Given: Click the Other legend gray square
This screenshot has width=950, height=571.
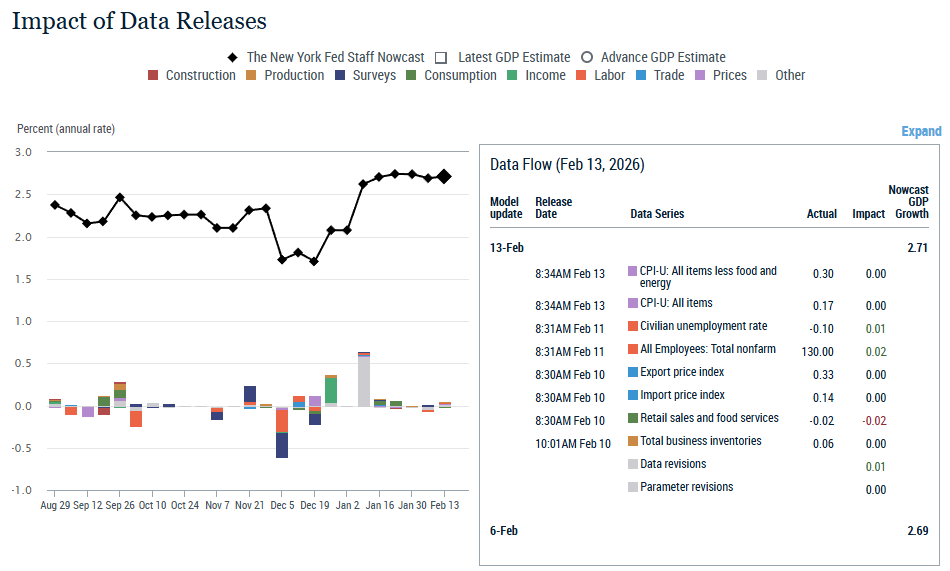Looking at the screenshot, I should coord(763,75).
